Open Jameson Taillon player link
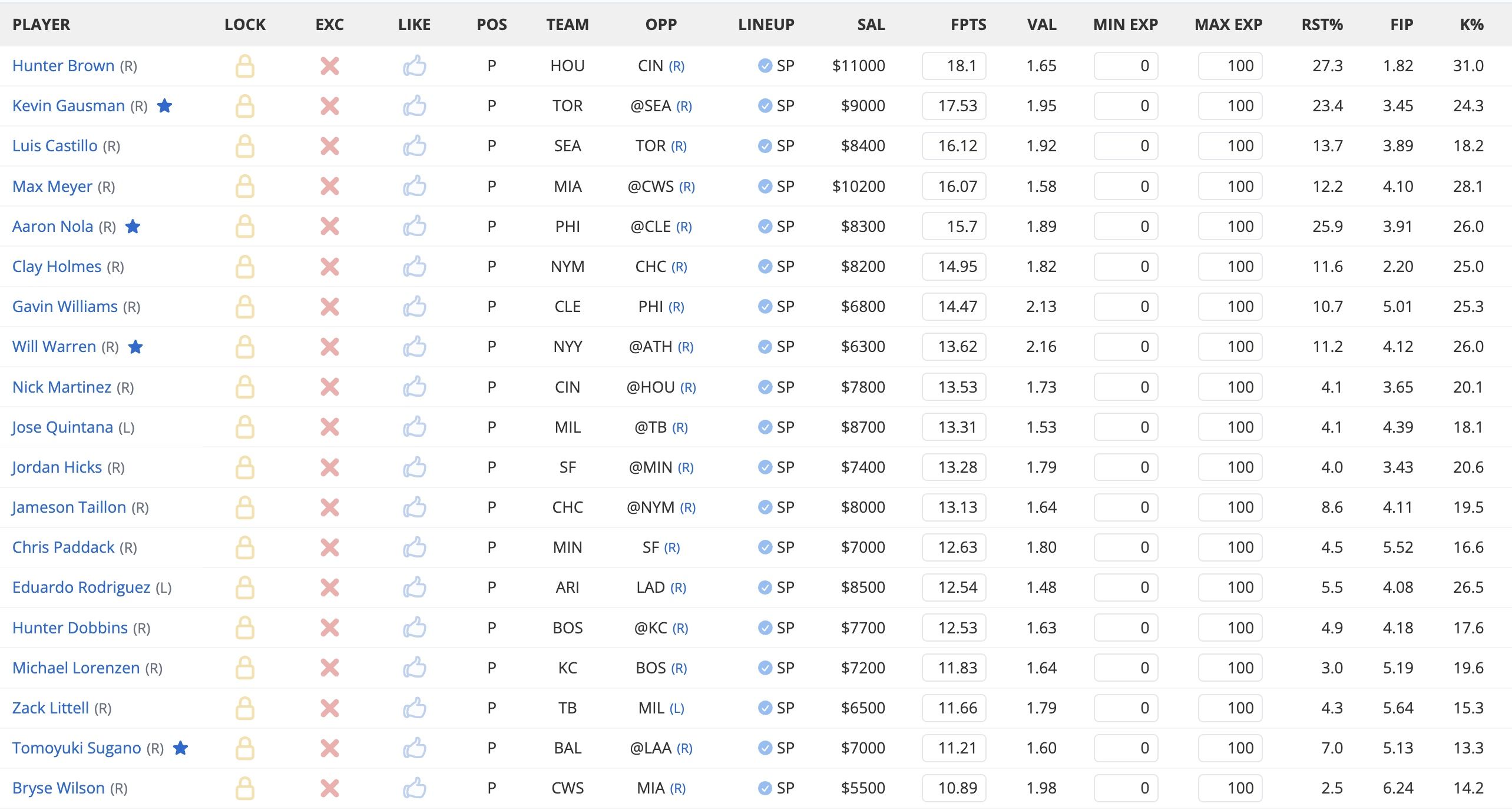 (69, 507)
